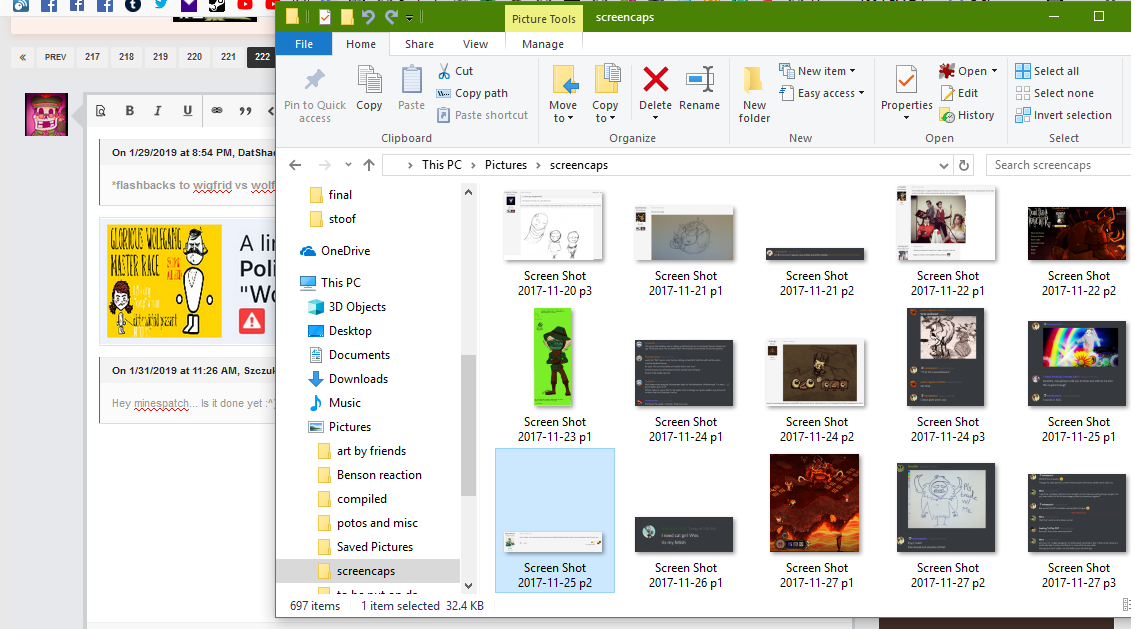The height and width of the screenshot is (629, 1135).
Task: Click the Cut scissors icon
Action: coord(445,71)
